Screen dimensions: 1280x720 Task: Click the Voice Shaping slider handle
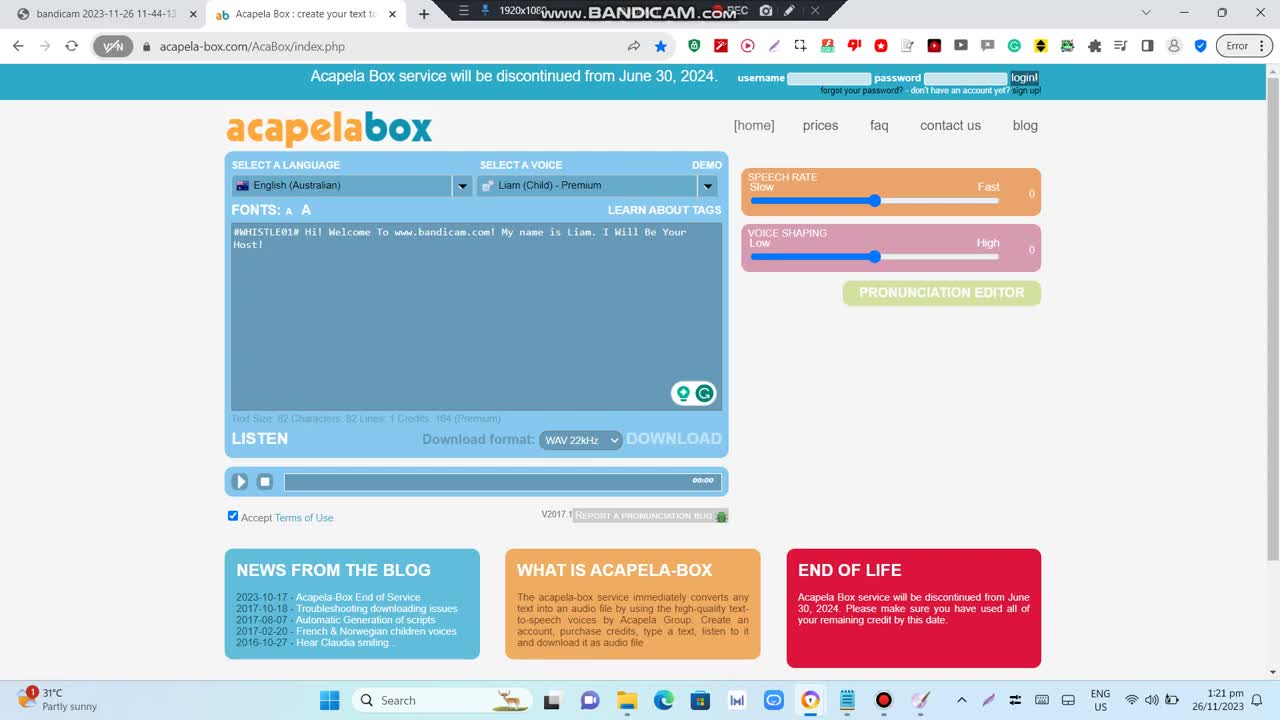point(875,257)
